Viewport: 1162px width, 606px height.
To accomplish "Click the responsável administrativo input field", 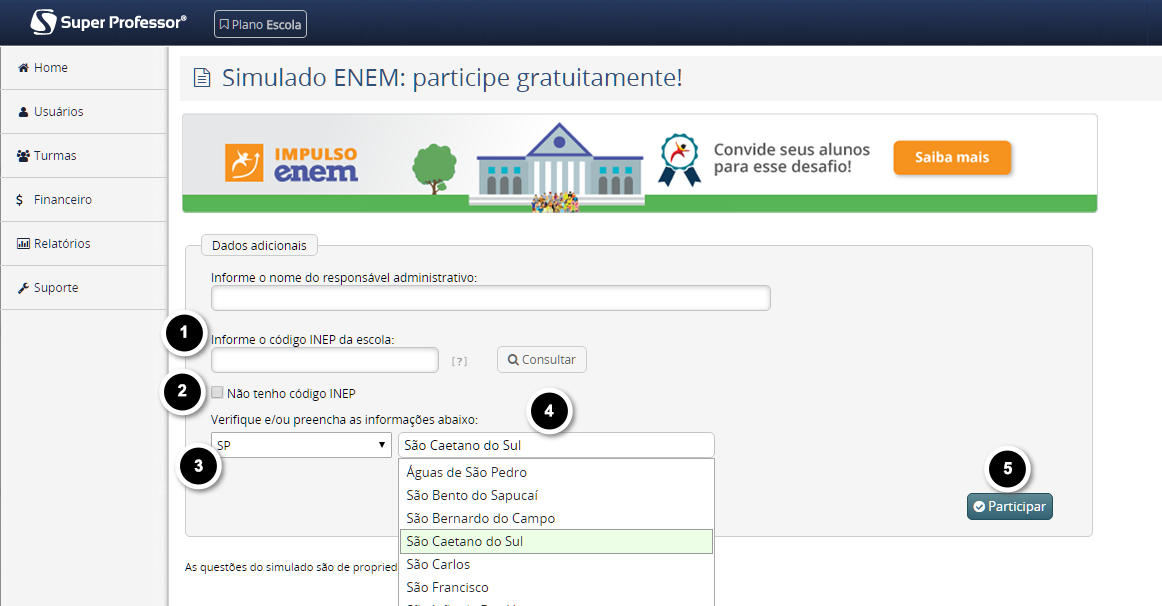I will click(490, 298).
